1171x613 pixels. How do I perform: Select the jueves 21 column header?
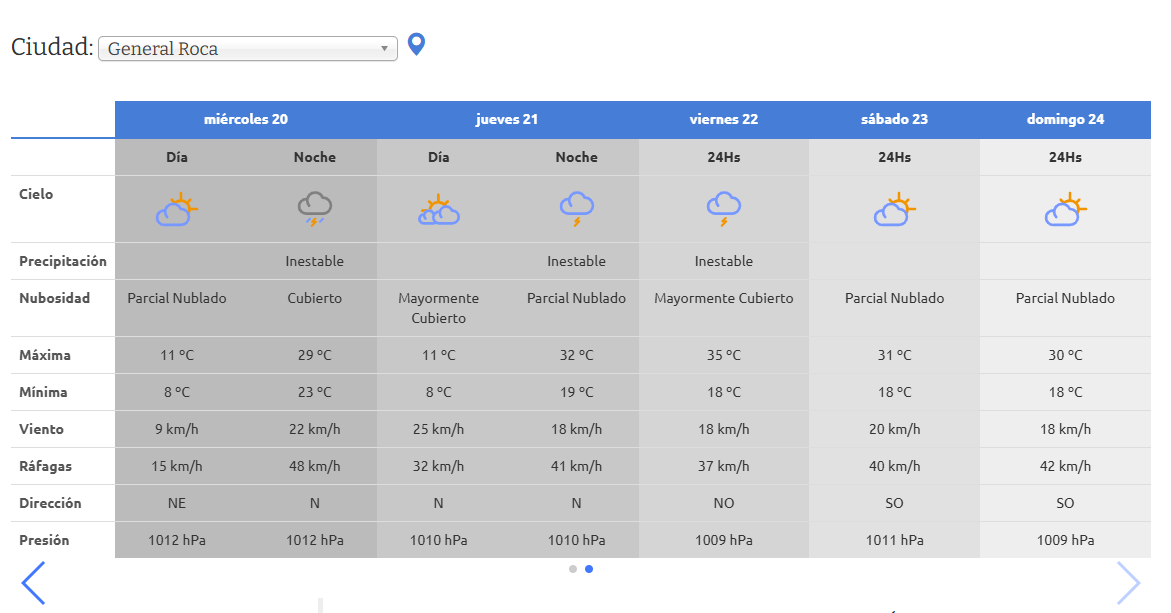(x=507, y=119)
